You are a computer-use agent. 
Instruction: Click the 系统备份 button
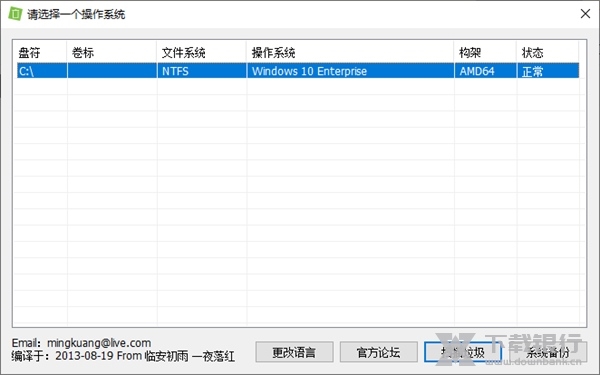tap(548, 352)
